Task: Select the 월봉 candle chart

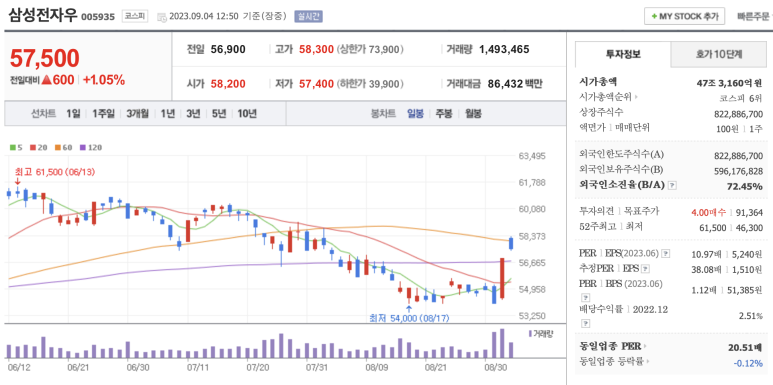Action: coord(473,114)
